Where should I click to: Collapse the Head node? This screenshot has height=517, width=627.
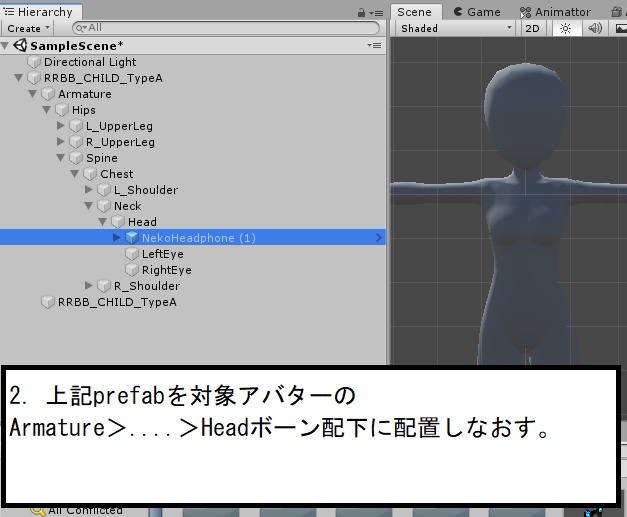pyautogui.click(x=103, y=222)
